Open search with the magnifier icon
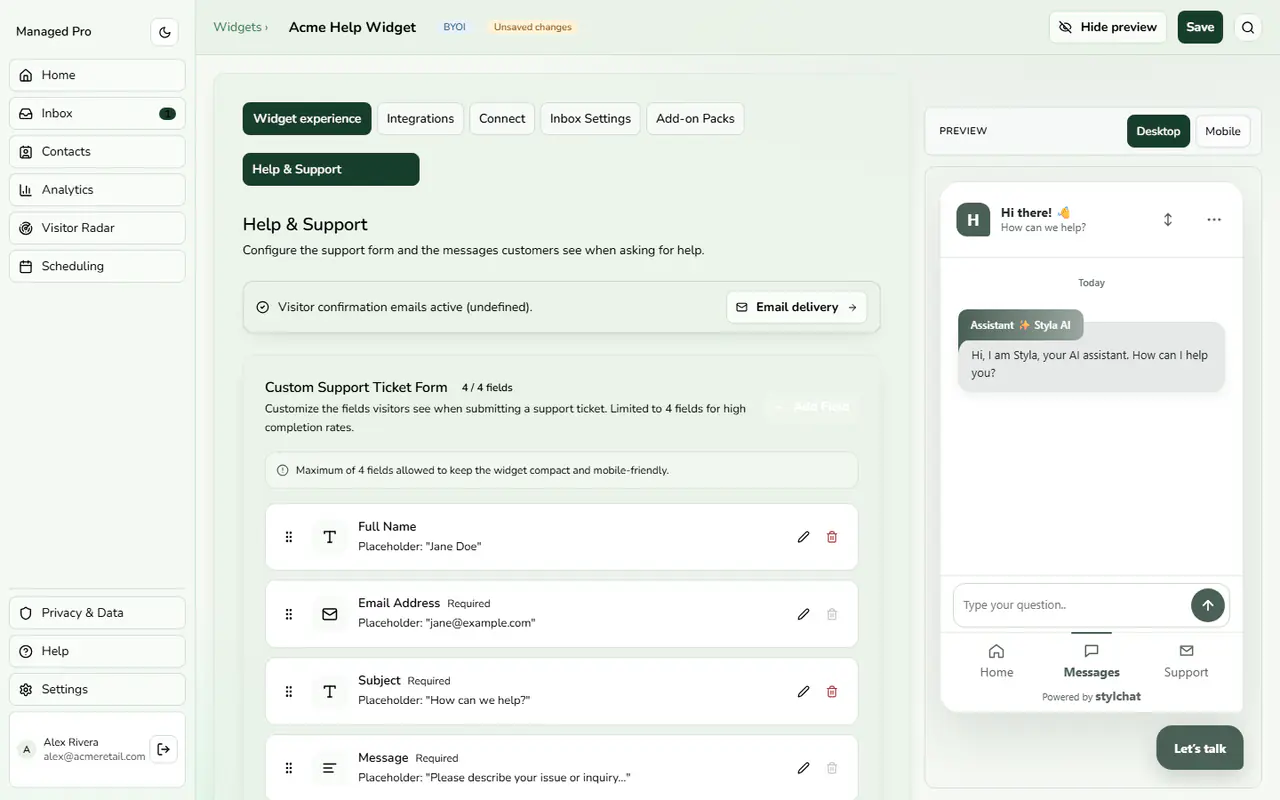Image resolution: width=1280 pixels, height=800 pixels. [x=1248, y=28]
